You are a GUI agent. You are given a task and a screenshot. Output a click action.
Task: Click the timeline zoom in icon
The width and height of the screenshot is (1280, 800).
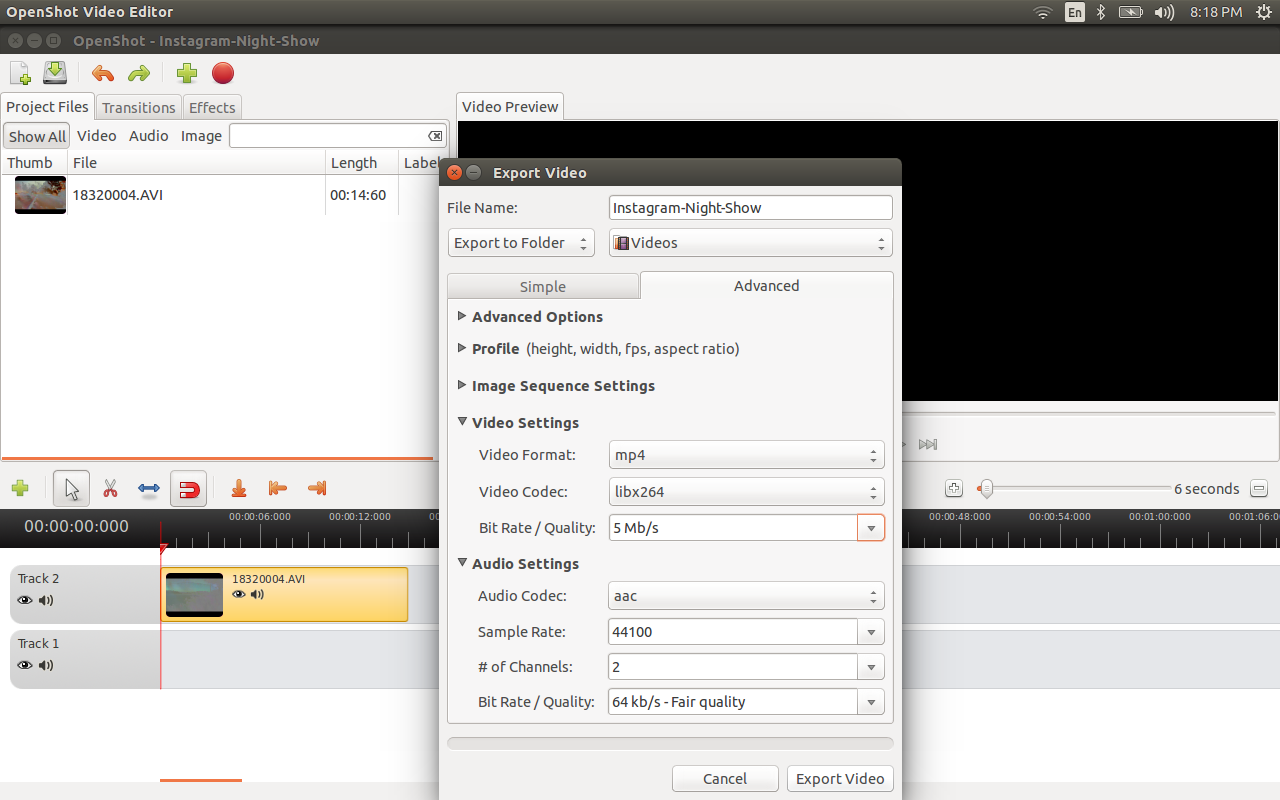click(954, 489)
